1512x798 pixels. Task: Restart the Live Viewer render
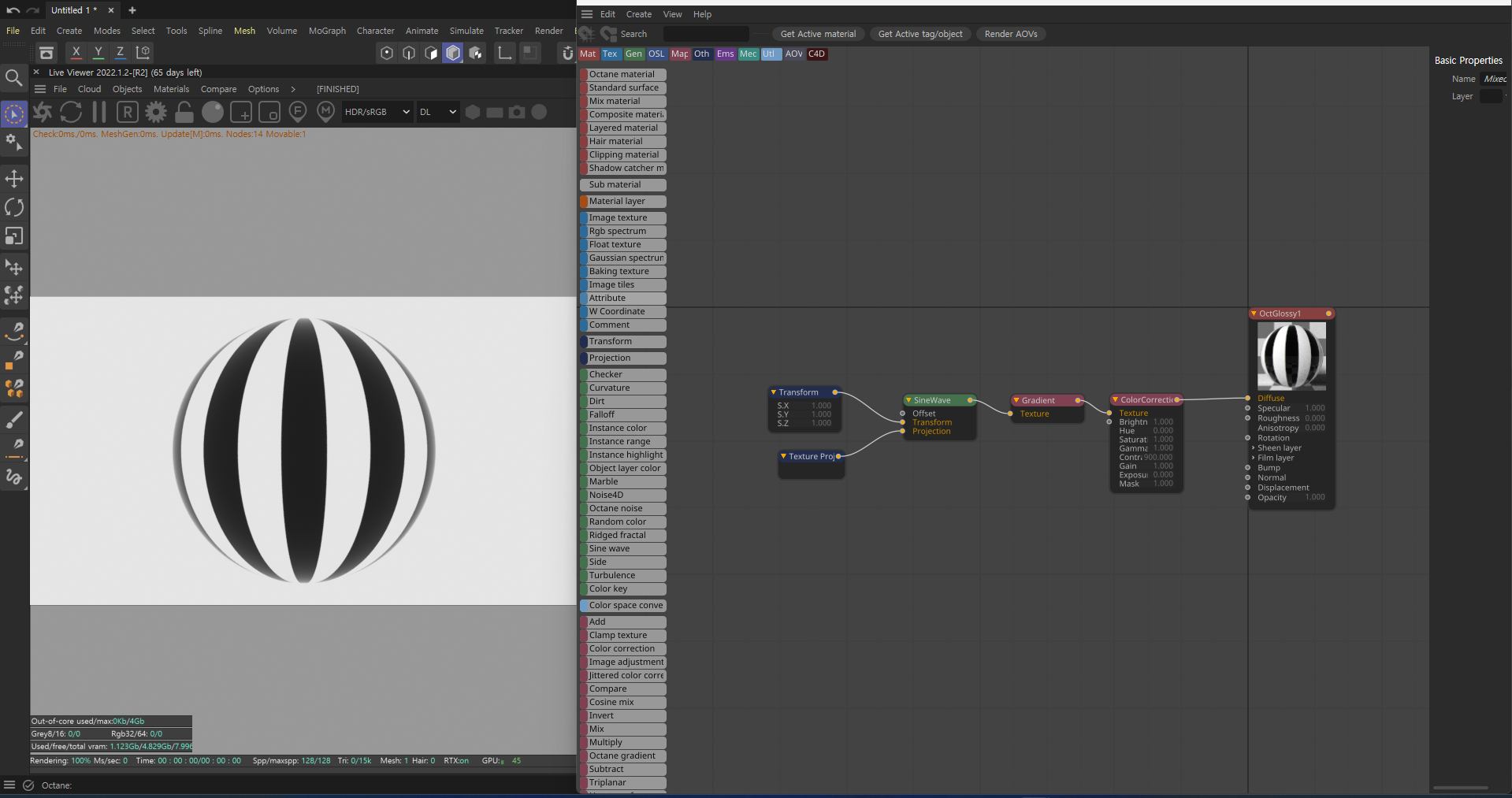(x=71, y=112)
